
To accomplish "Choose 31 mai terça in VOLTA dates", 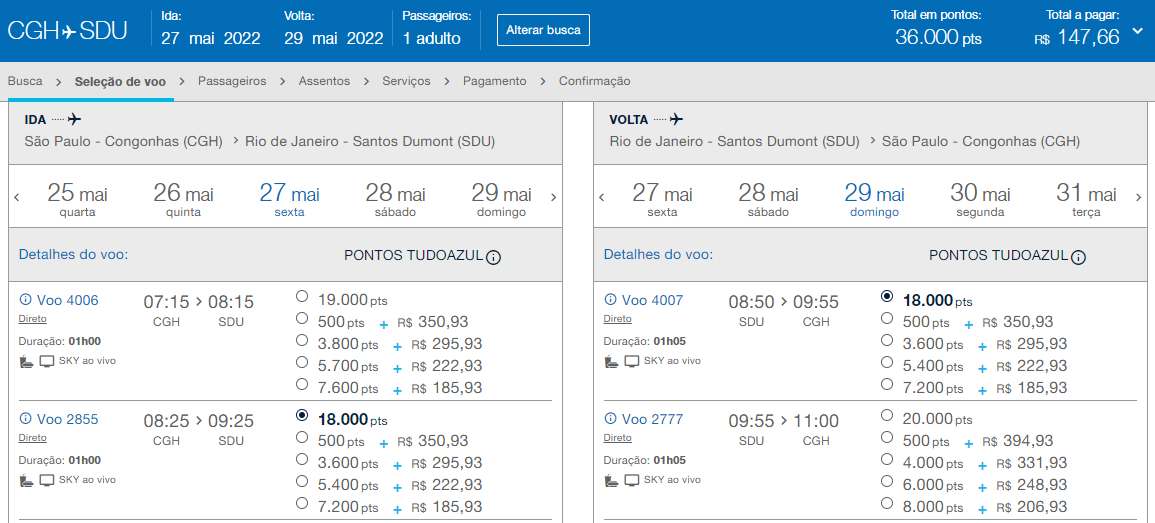I will click(x=1086, y=200).
